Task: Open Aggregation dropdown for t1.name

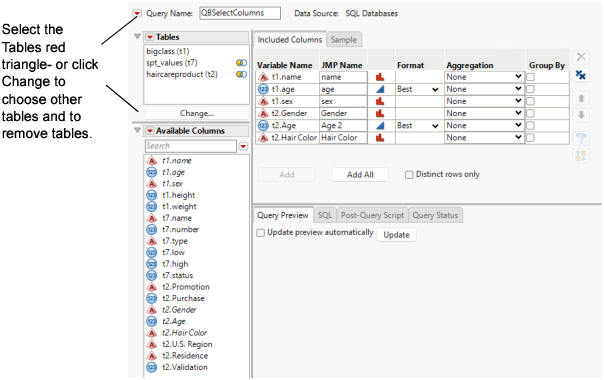Action: coord(484,77)
